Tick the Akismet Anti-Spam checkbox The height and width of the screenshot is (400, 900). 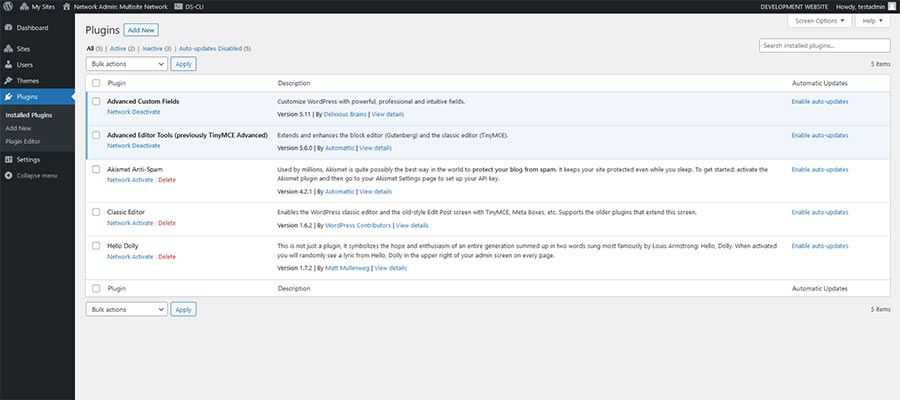click(x=96, y=170)
